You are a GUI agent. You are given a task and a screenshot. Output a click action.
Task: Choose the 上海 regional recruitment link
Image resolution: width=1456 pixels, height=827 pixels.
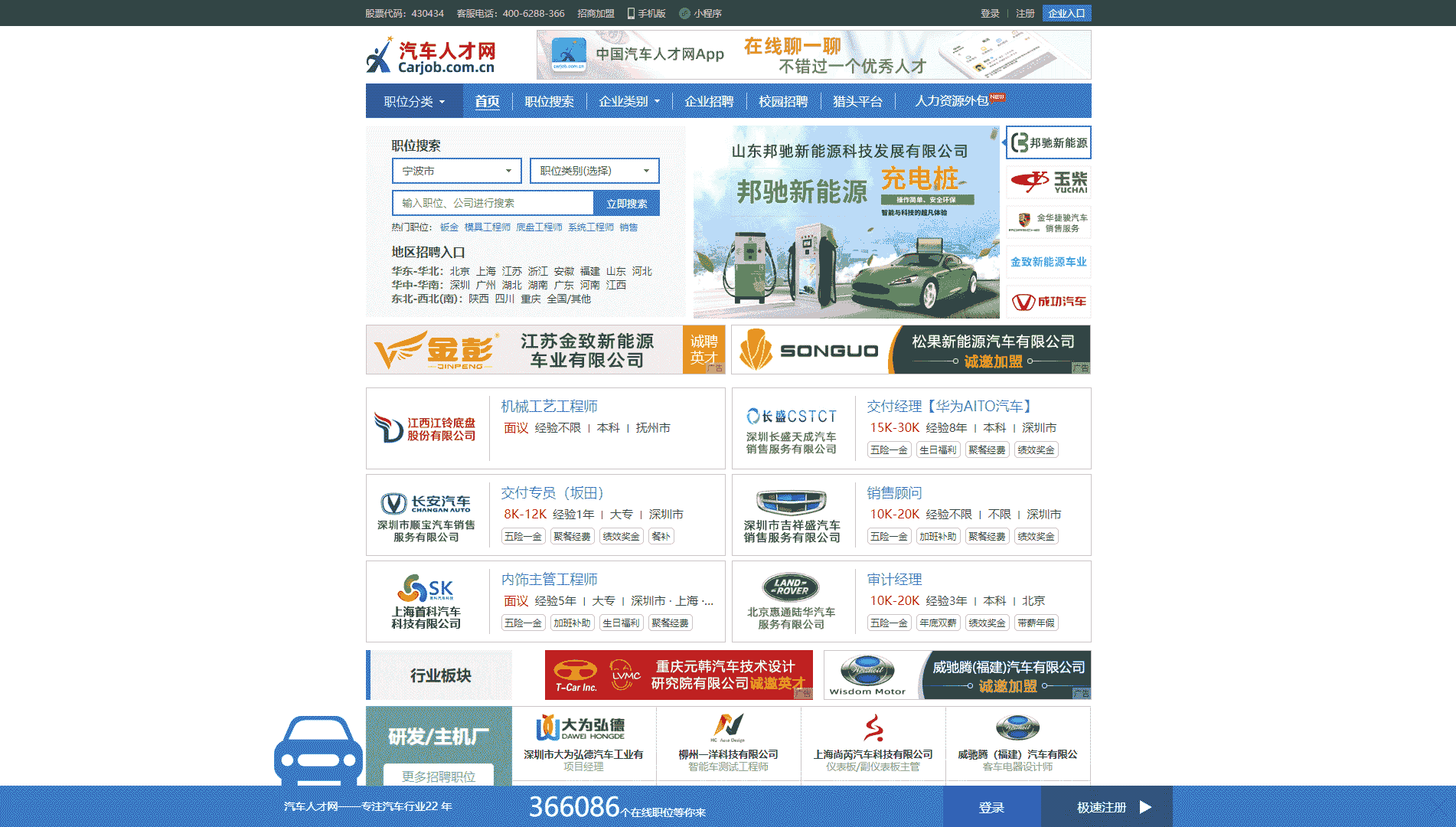[x=485, y=271]
